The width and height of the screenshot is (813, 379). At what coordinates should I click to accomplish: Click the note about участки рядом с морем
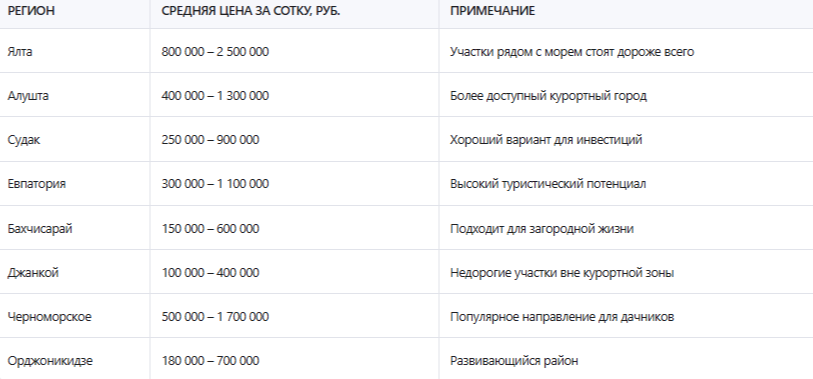click(x=572, y=52)
